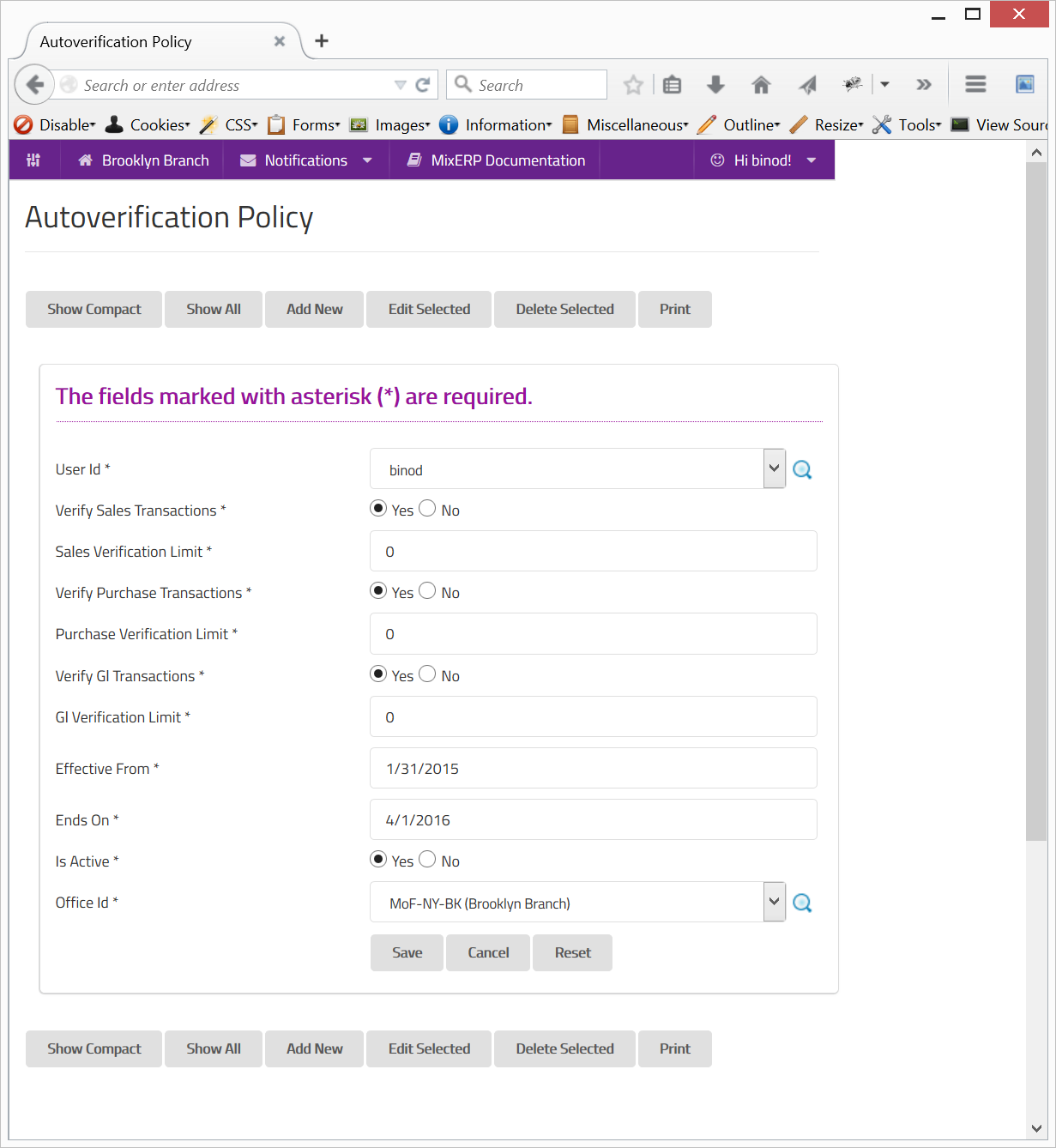Click the top Add New button
This screenshot has height=1148, width=1056.
tap(314, 309)
